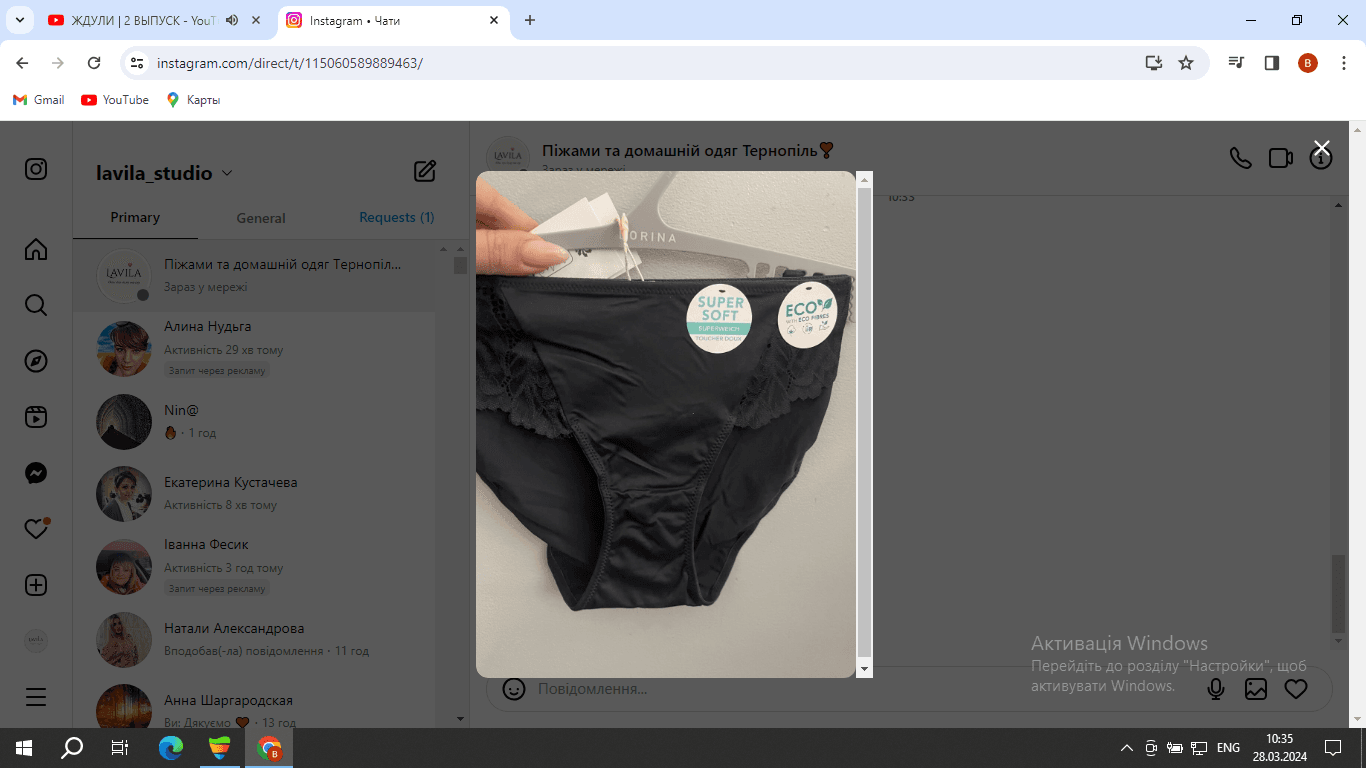
Task: Open the Gmail bookmark
Action: tap(38, 100)
